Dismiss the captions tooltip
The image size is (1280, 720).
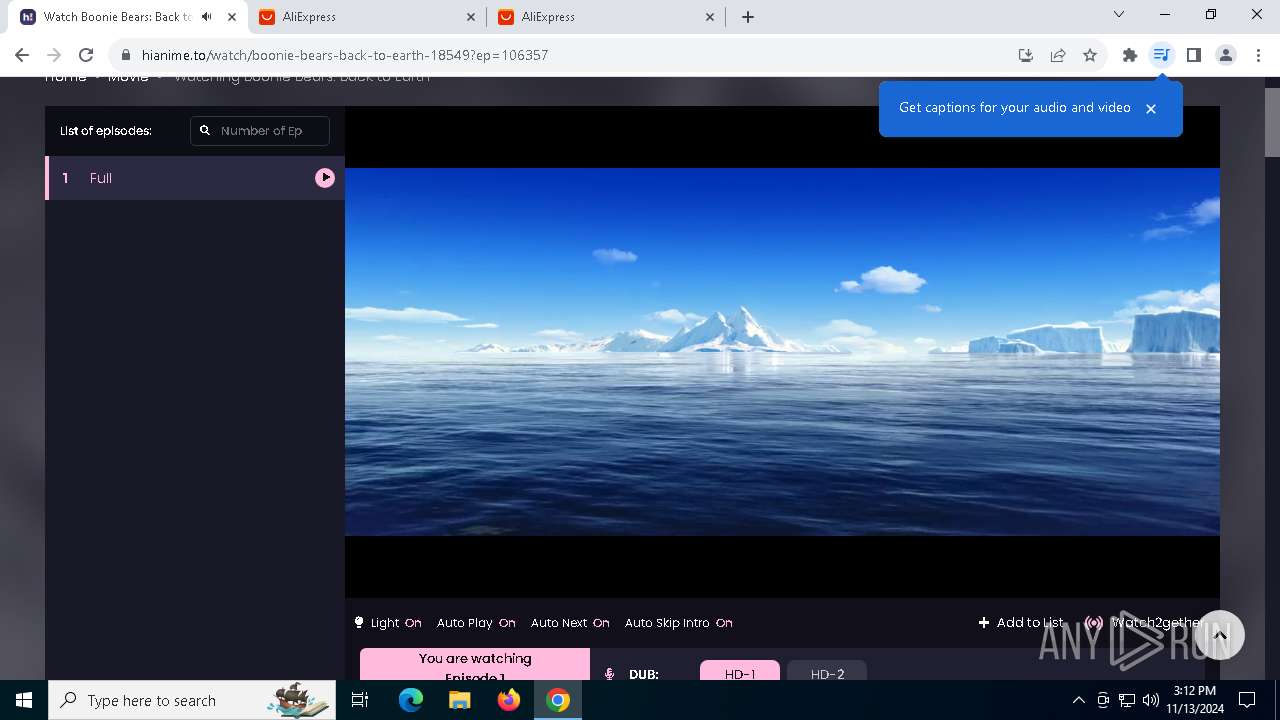(1151, 108)
